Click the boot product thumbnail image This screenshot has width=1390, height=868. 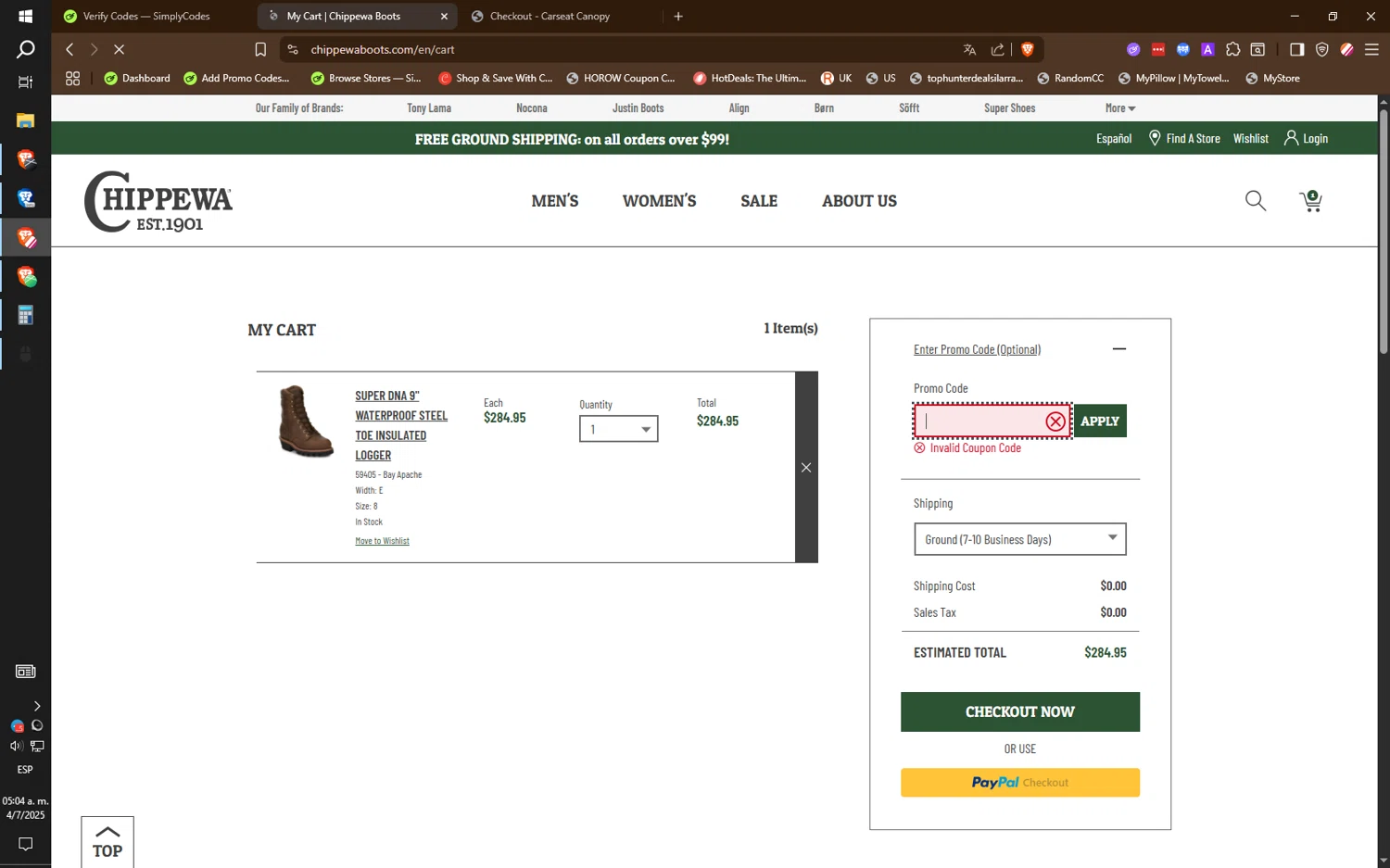306,421
